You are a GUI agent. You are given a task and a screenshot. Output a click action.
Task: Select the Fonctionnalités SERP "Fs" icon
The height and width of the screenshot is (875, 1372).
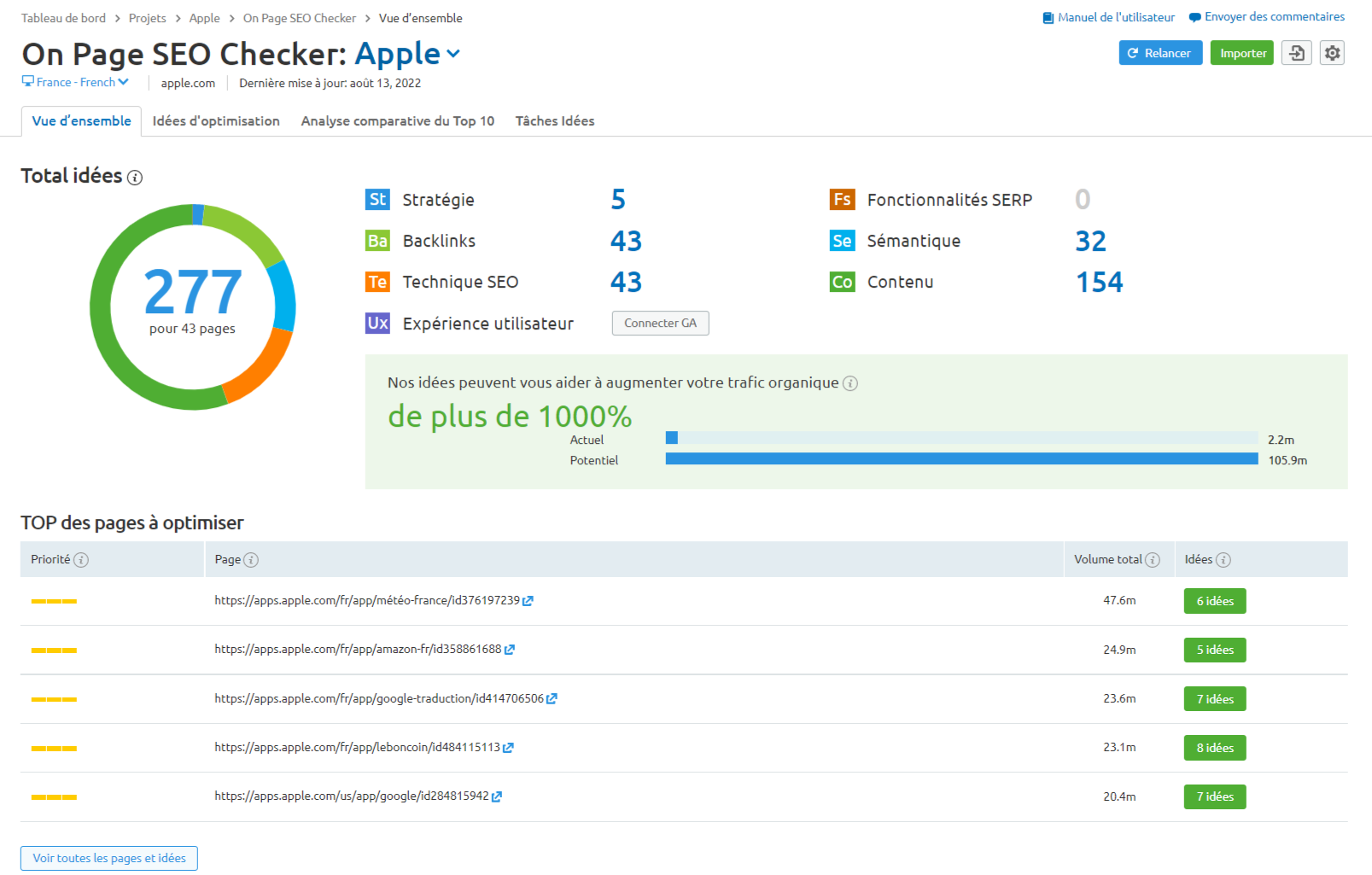[842, 200]
